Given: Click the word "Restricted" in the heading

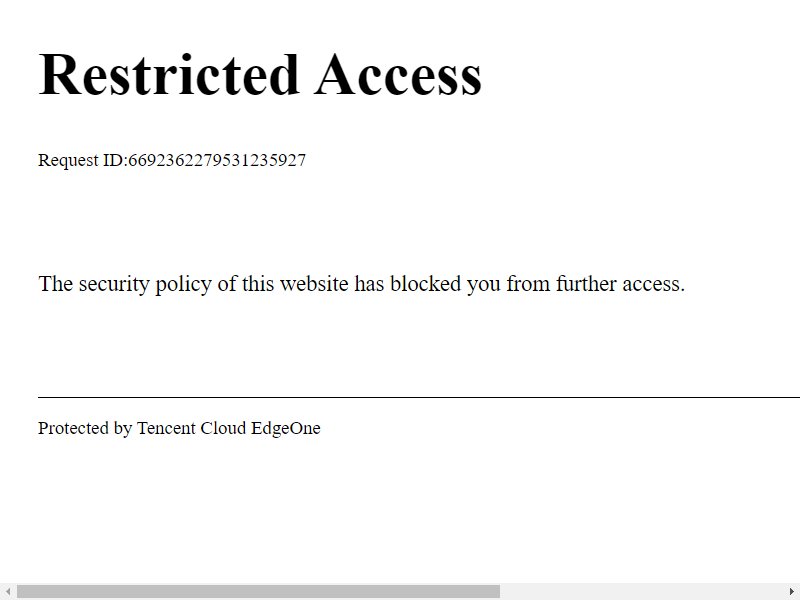Looking at the screenshot, I should 168,75.
